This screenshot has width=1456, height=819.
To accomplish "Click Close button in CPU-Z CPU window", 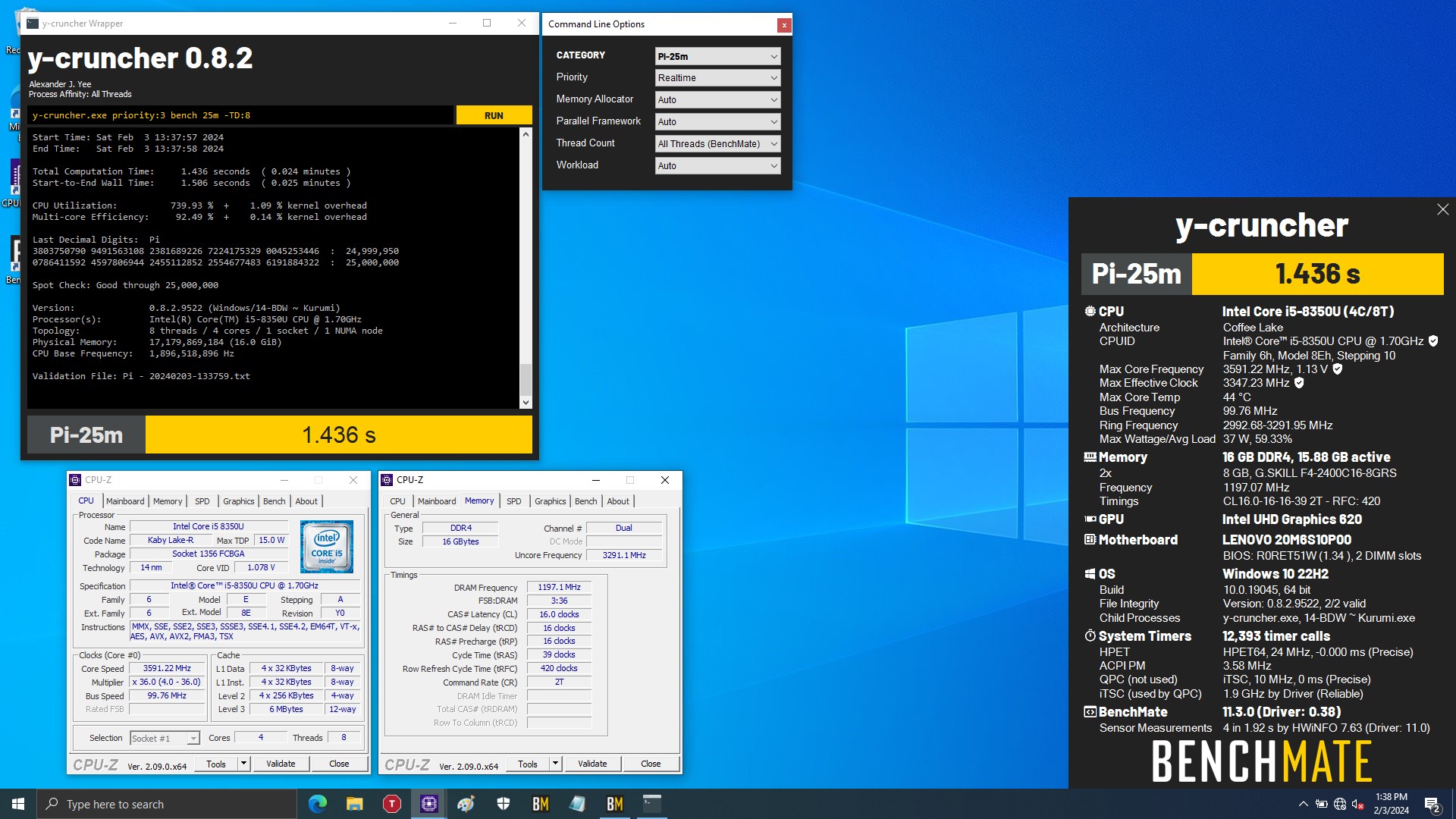I will coord(339,764).
